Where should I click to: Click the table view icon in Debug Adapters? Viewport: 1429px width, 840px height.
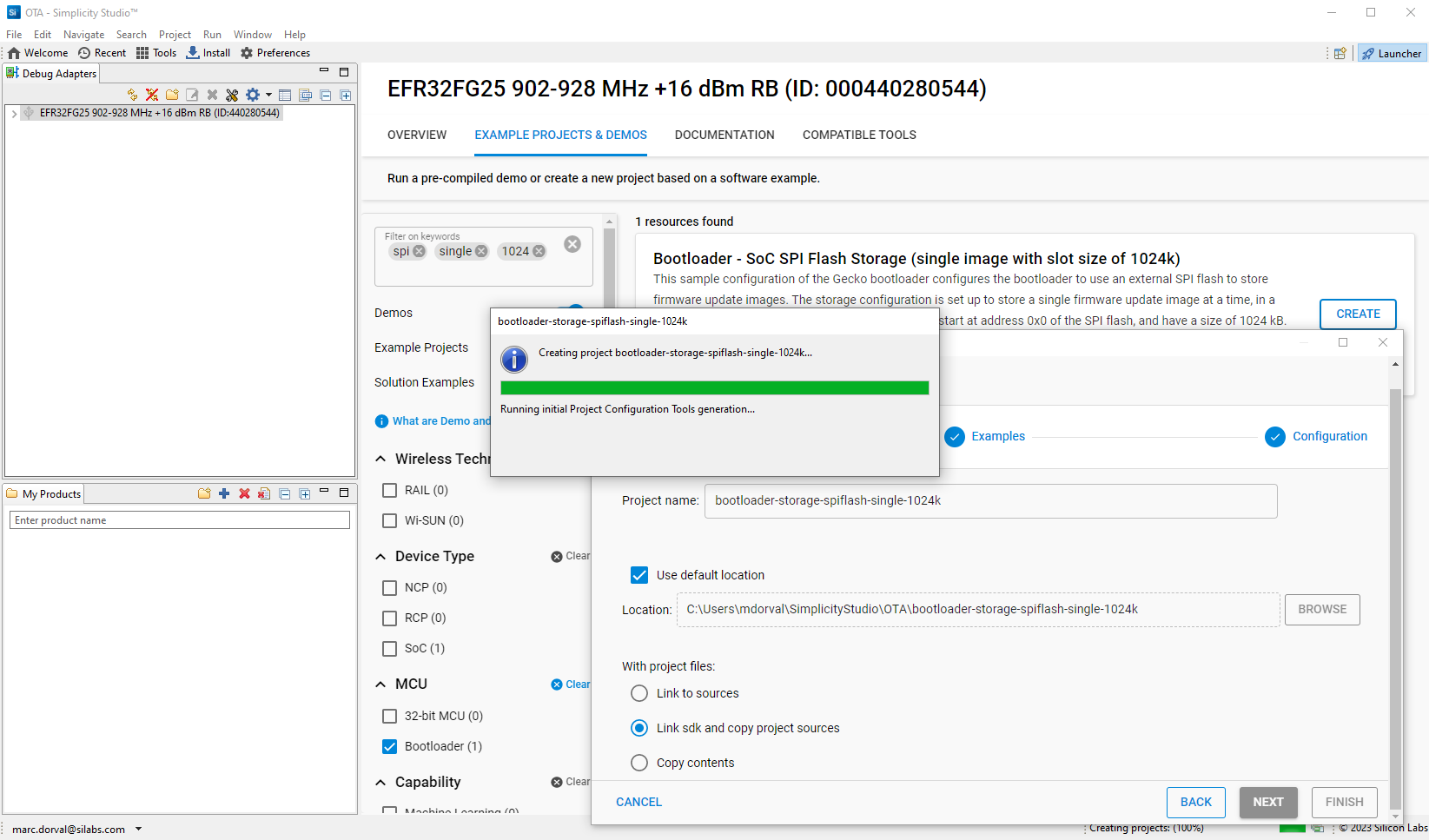point(285,95)
